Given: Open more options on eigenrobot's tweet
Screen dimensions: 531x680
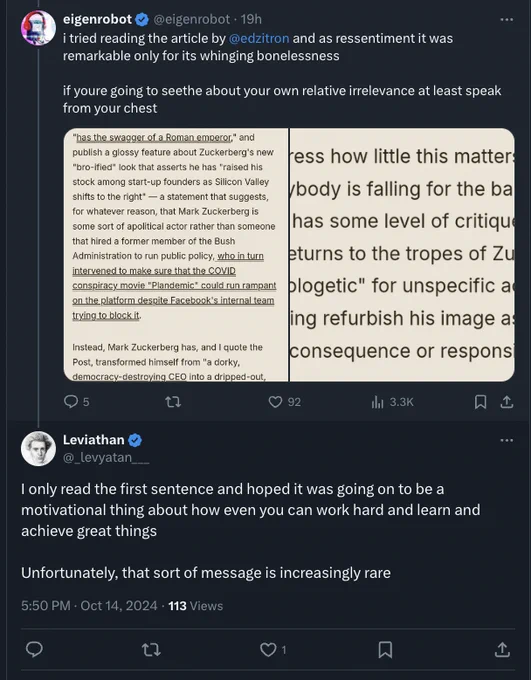Looking at the screenshot, I should (x=507, y=20).
